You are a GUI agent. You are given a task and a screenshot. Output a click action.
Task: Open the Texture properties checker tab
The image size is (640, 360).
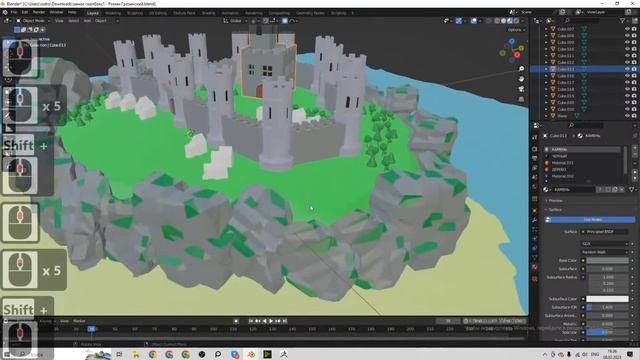[535, 279]
